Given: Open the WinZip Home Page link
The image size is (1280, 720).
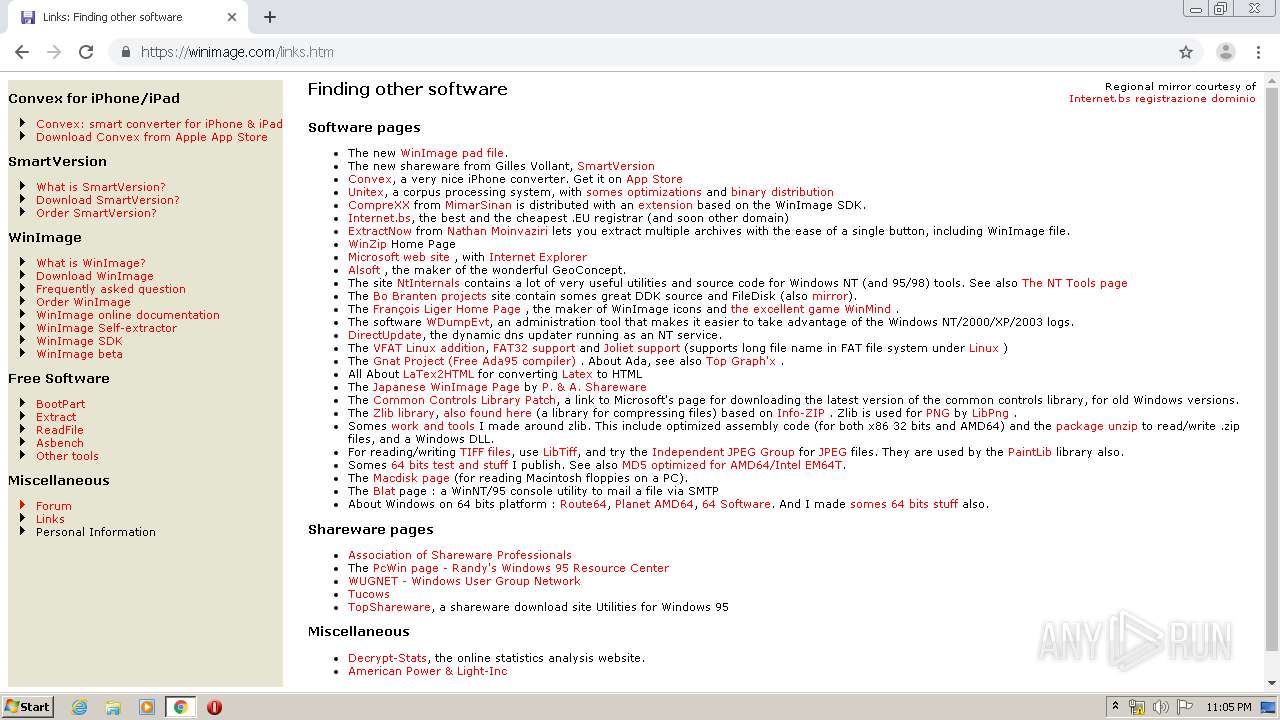Looking at the screenshot, I should [366, 244].
